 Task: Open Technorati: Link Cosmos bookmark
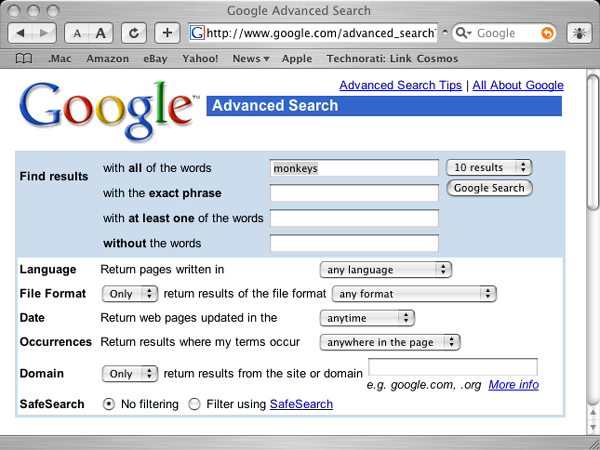[392, 59]
